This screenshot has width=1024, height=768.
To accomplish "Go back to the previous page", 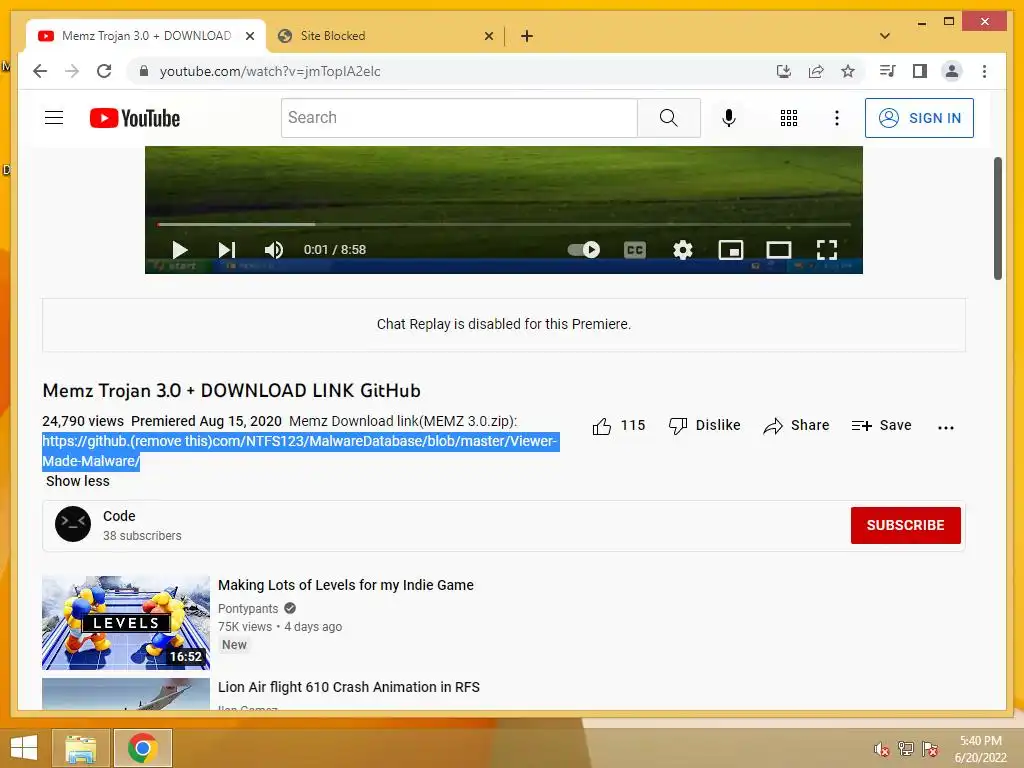I will [x=40, y=71].
